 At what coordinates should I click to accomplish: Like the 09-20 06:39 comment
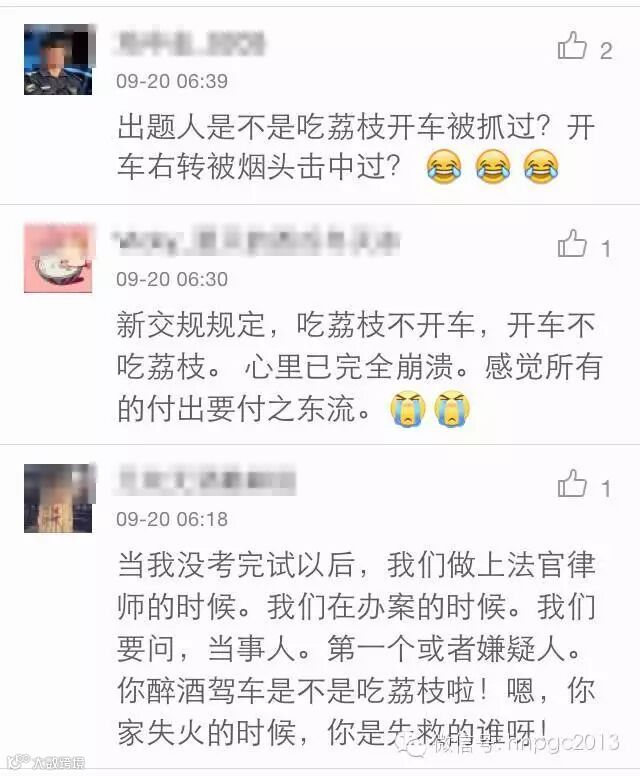coord(572,46)
